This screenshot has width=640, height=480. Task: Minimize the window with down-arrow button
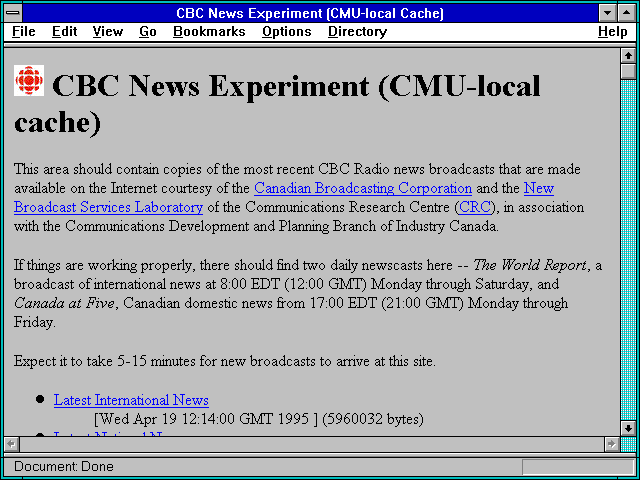point(607,13)
